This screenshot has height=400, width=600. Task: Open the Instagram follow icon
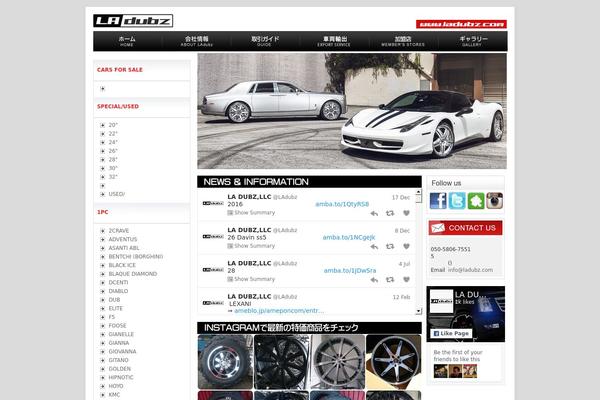click(x=494, y=201)
